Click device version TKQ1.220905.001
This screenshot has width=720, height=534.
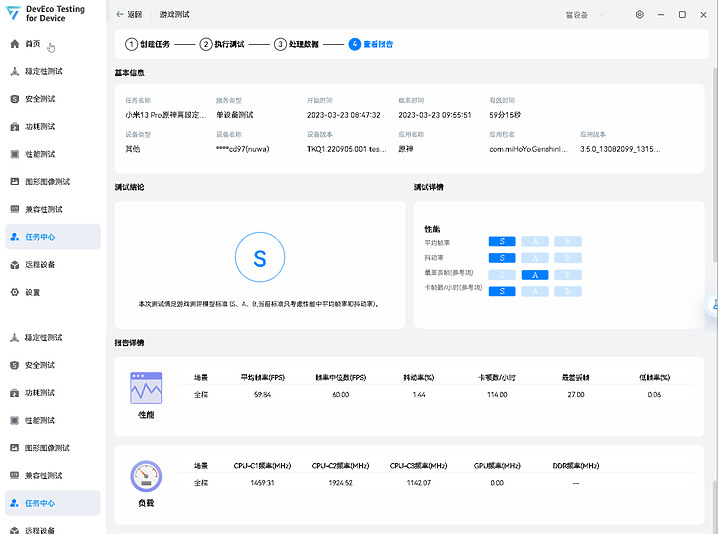(347, 149)
